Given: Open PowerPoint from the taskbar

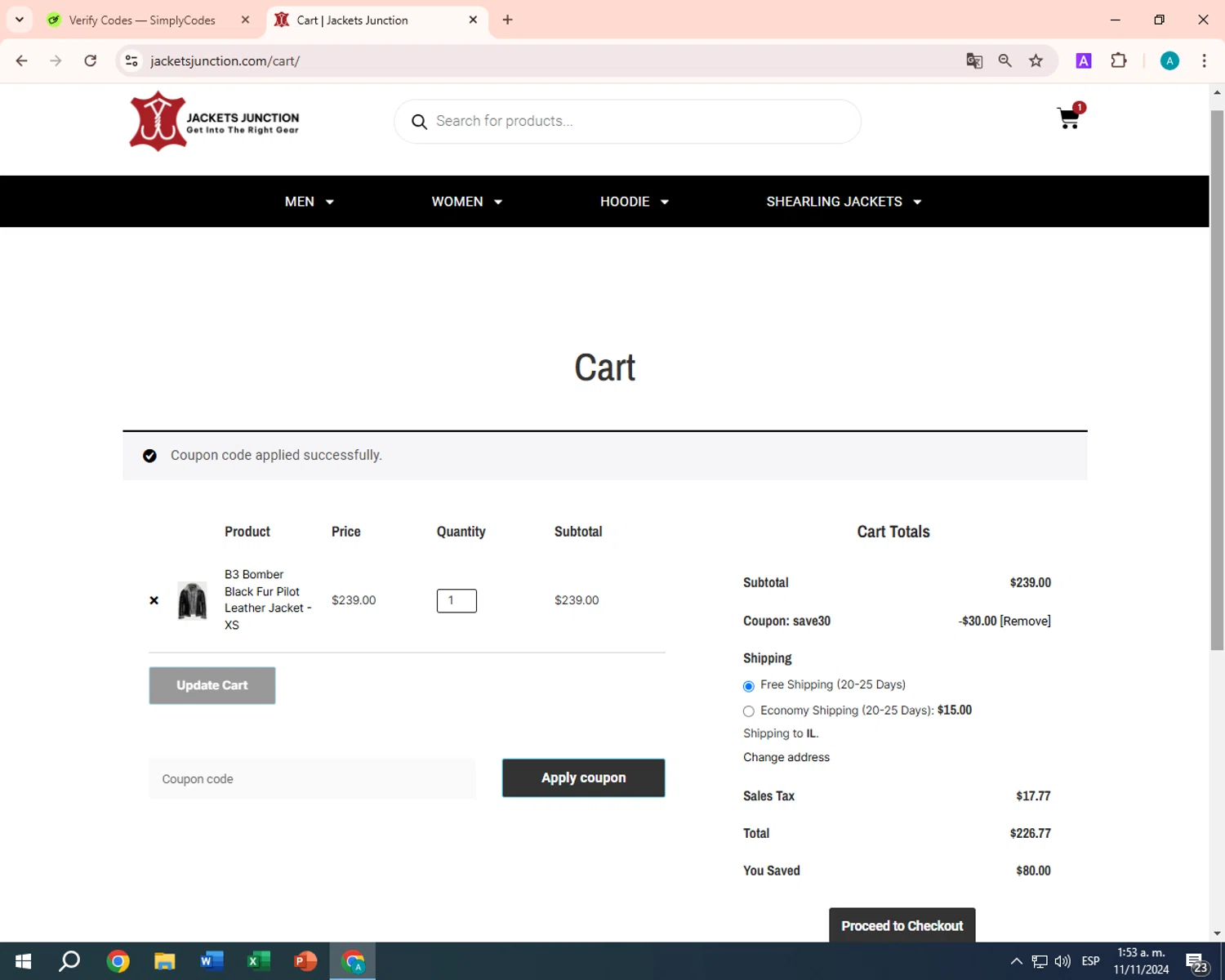Looking at the screenshot, I should pos(305,961).
